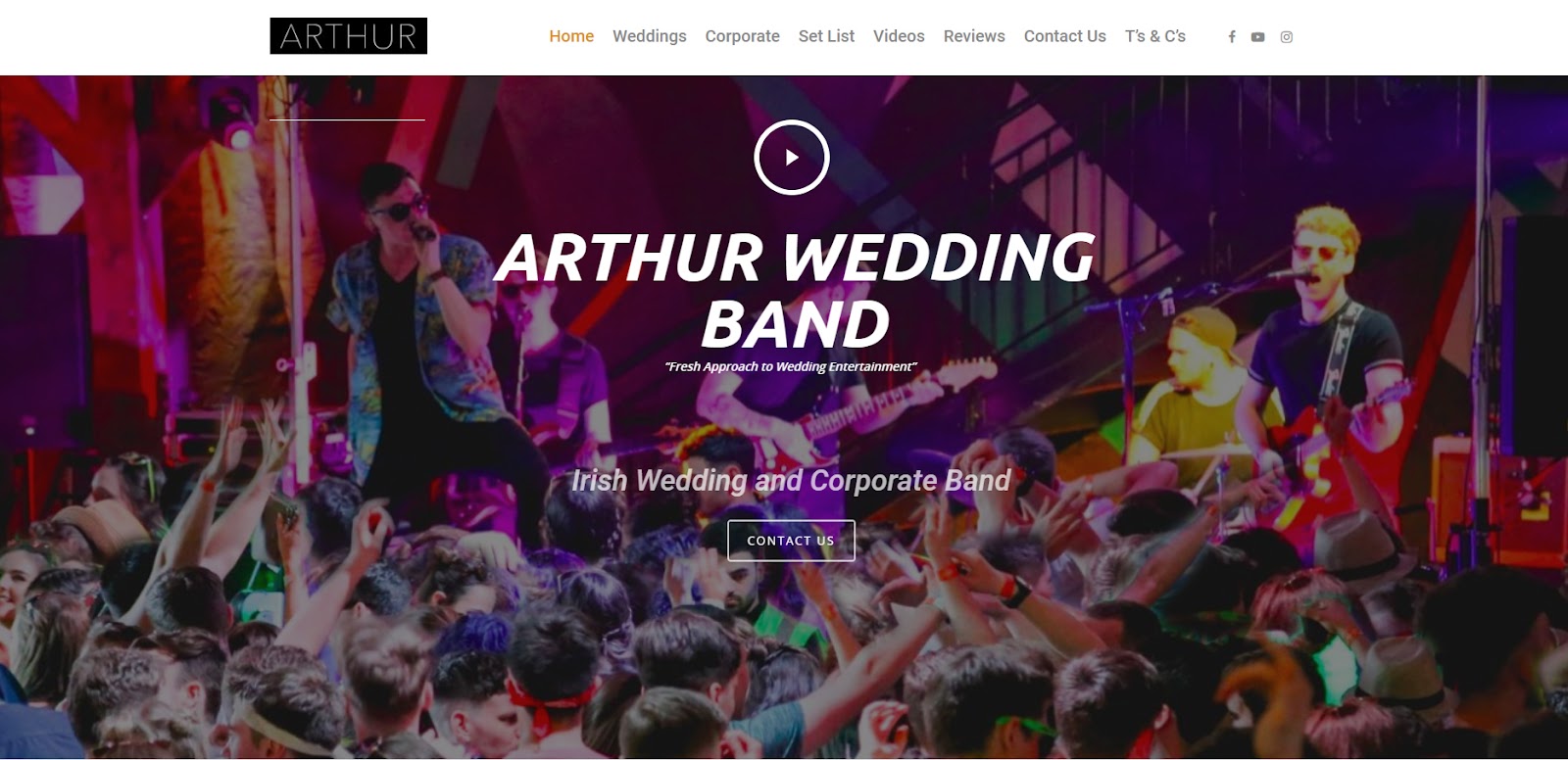This screenshot has height=760, width=1568.
Task: Click the Irish Wedding and Corporate Band subtitle
Action: 791,480
